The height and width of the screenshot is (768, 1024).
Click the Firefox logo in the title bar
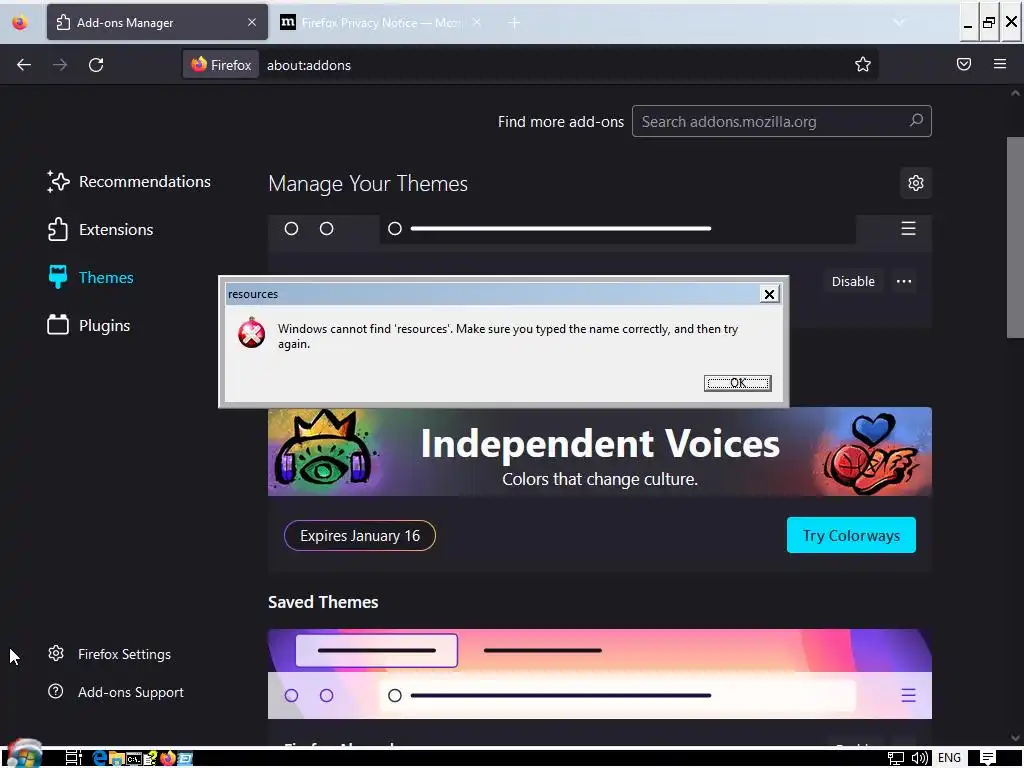point(20,22)
